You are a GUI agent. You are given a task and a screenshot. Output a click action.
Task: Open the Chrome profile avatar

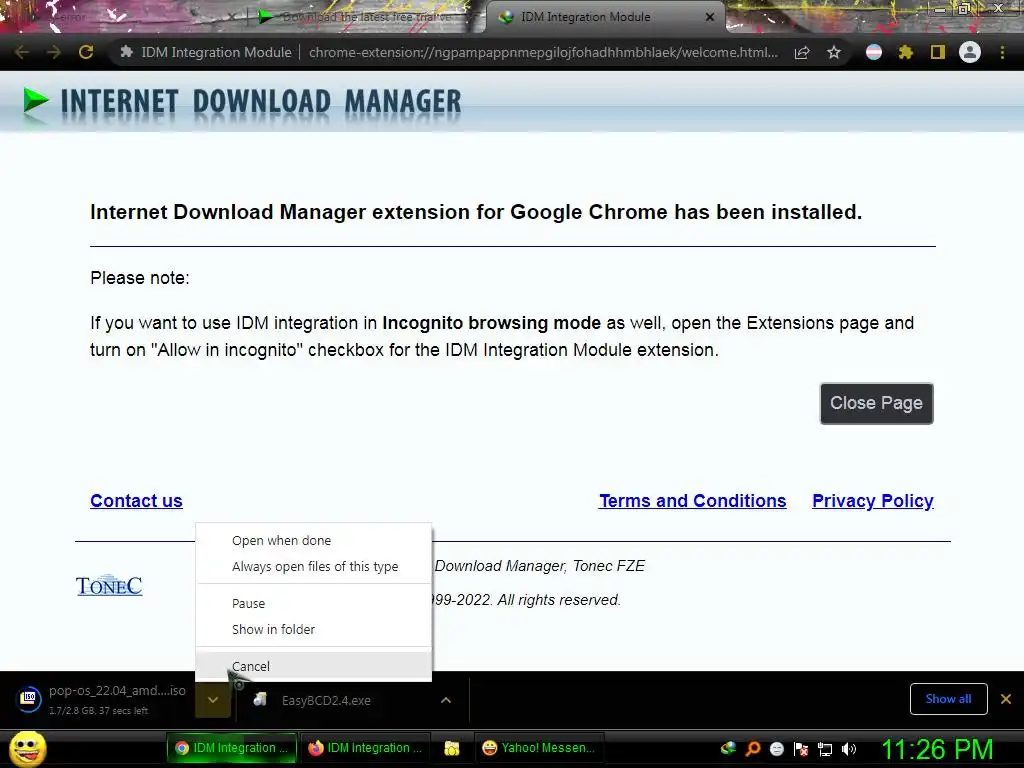970,52
